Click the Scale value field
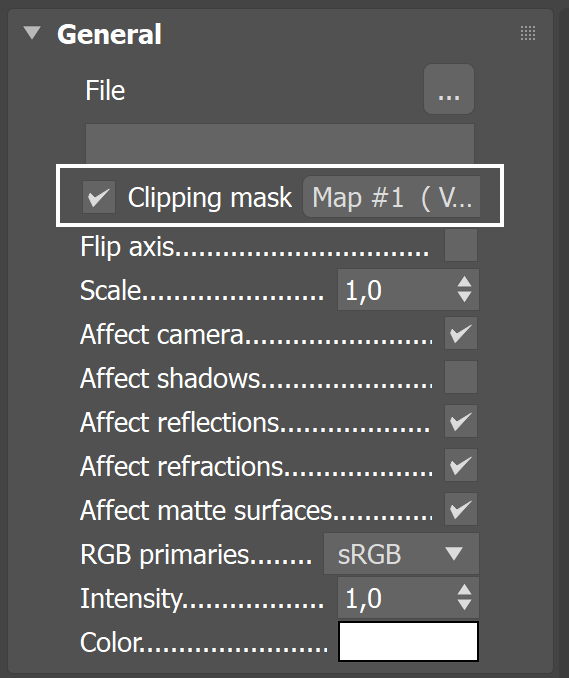This screenshot has height=678, width=569. point(396,290)
